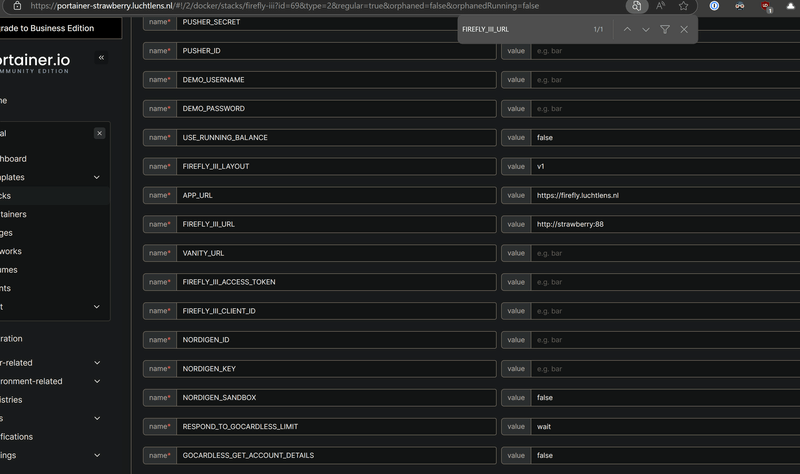The image size is (800, 474).
Task: Edit the GOCARDLESS_GET_ACCOUNT_DETAILS value false
Action: 666,456
